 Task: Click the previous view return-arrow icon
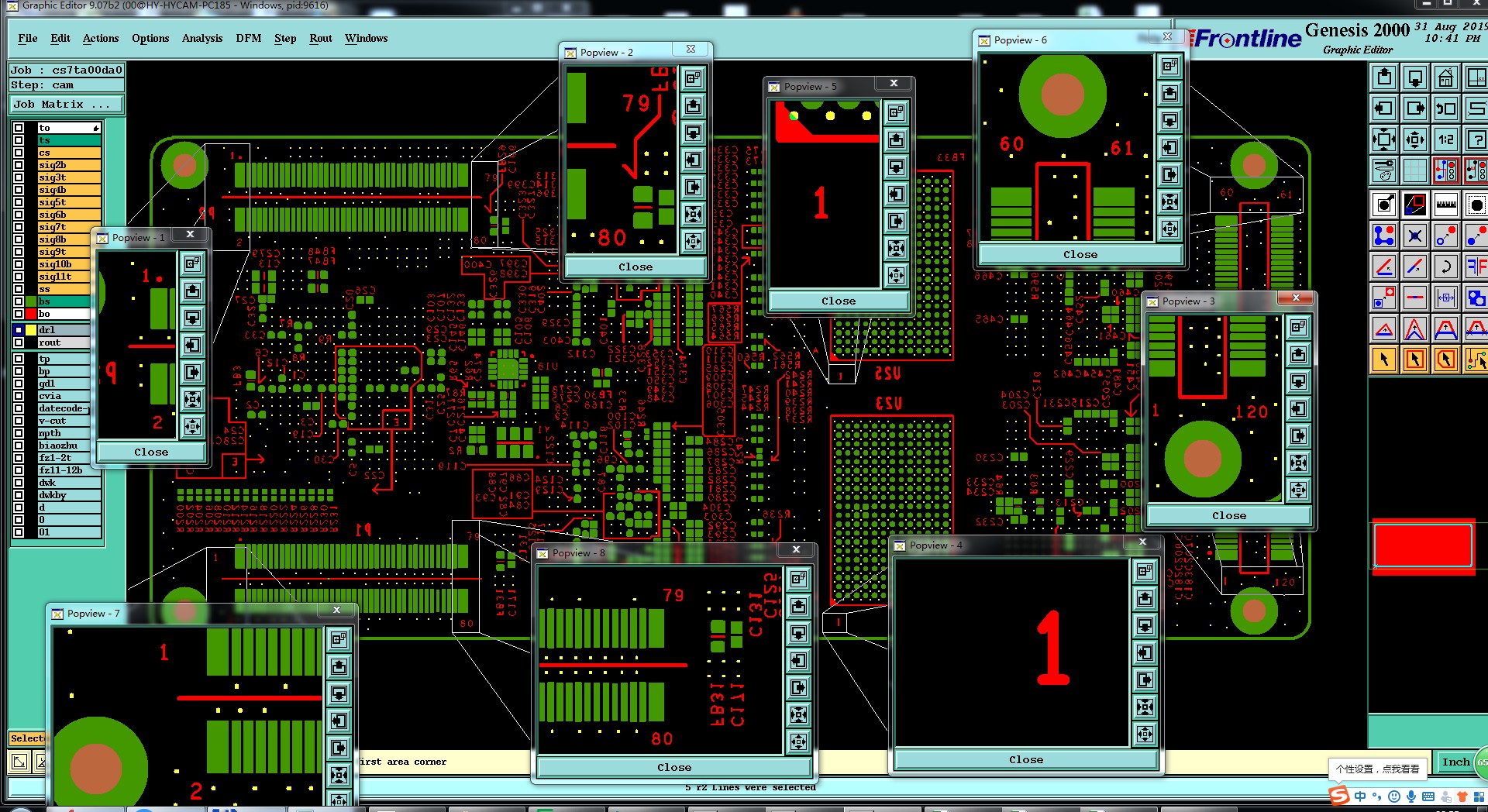click(1446, 108)
